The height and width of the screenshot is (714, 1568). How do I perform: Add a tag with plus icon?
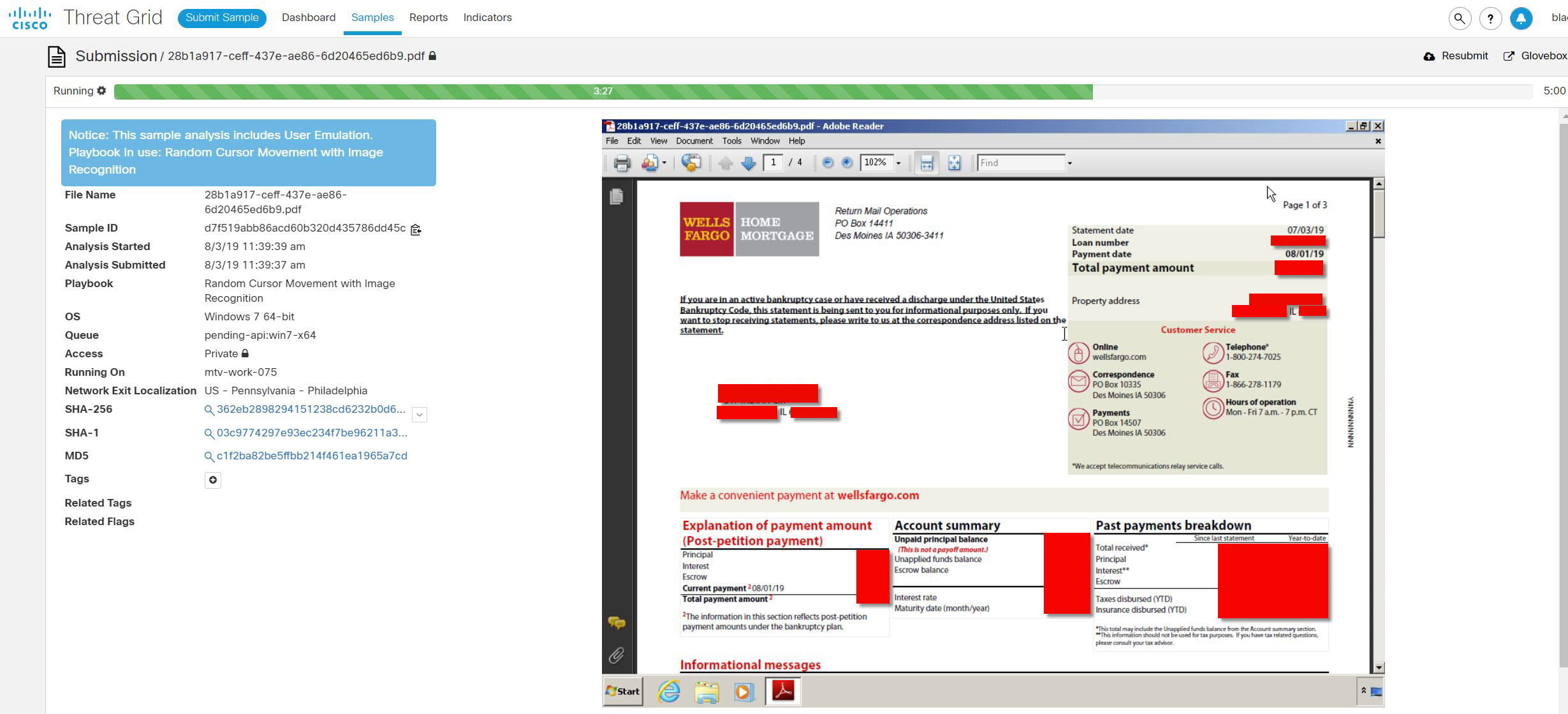213,480
